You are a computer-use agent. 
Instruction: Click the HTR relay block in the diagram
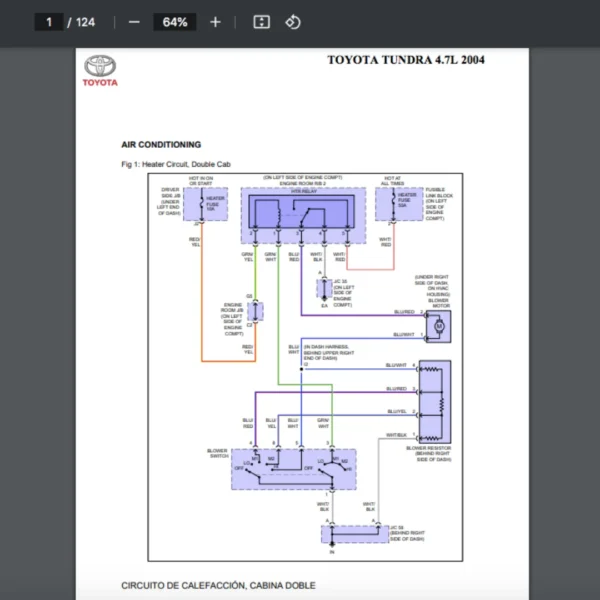pyautogui.click(x=300, y=214)
